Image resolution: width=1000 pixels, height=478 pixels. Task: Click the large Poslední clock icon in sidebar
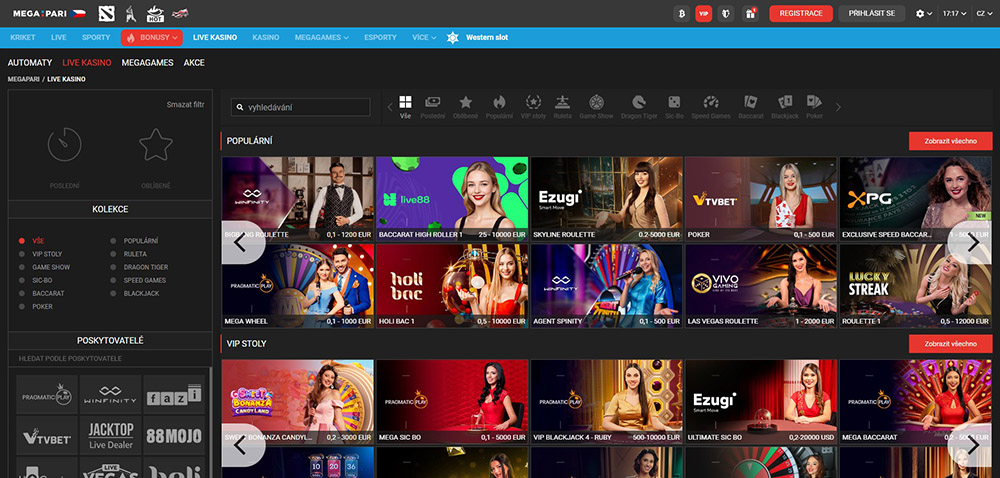[x=64, y=145]
